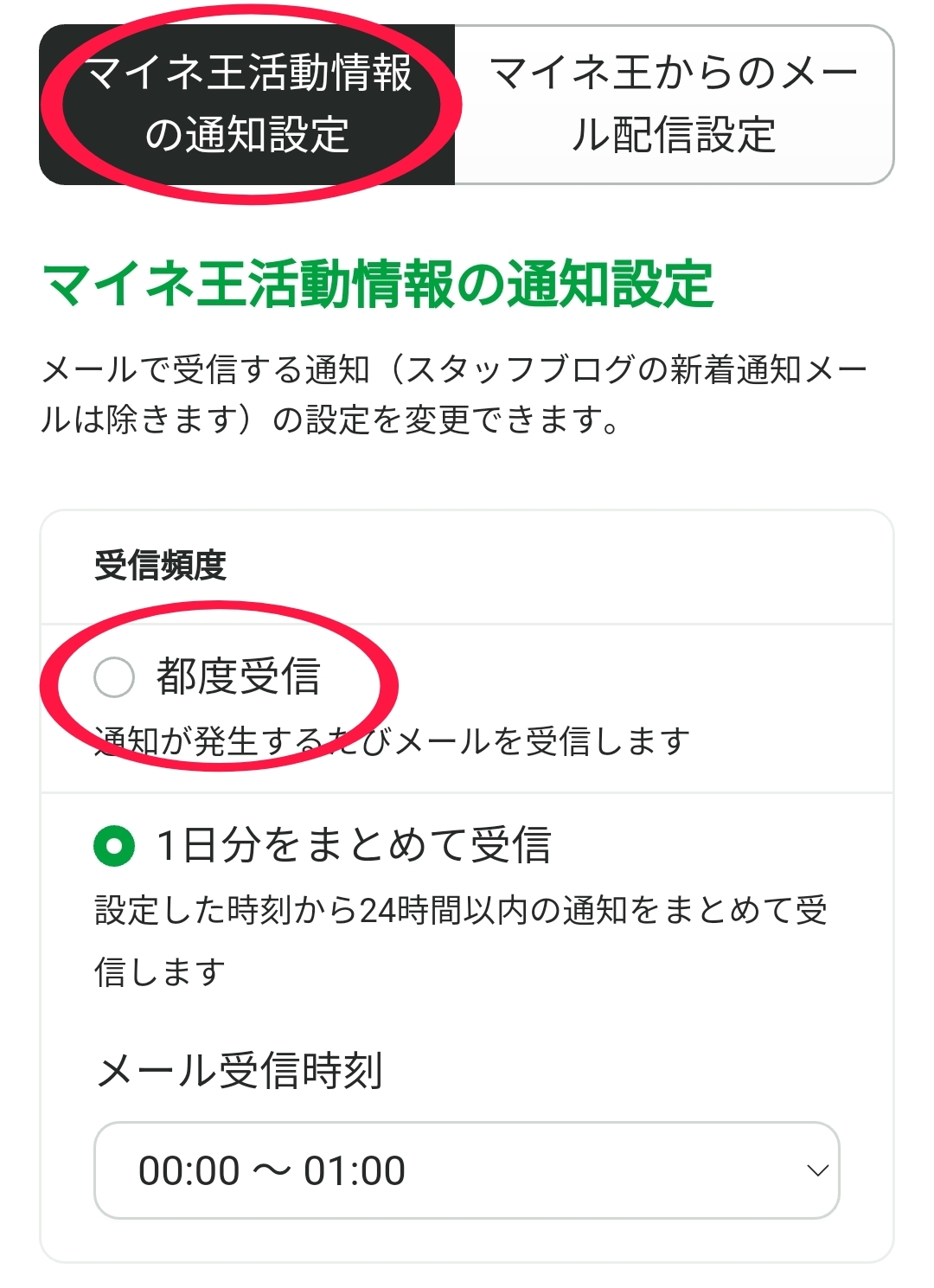934x1288 pixels.
Task: Click the 1日分をまとめて受信 label text
Action: click(354, 845)
